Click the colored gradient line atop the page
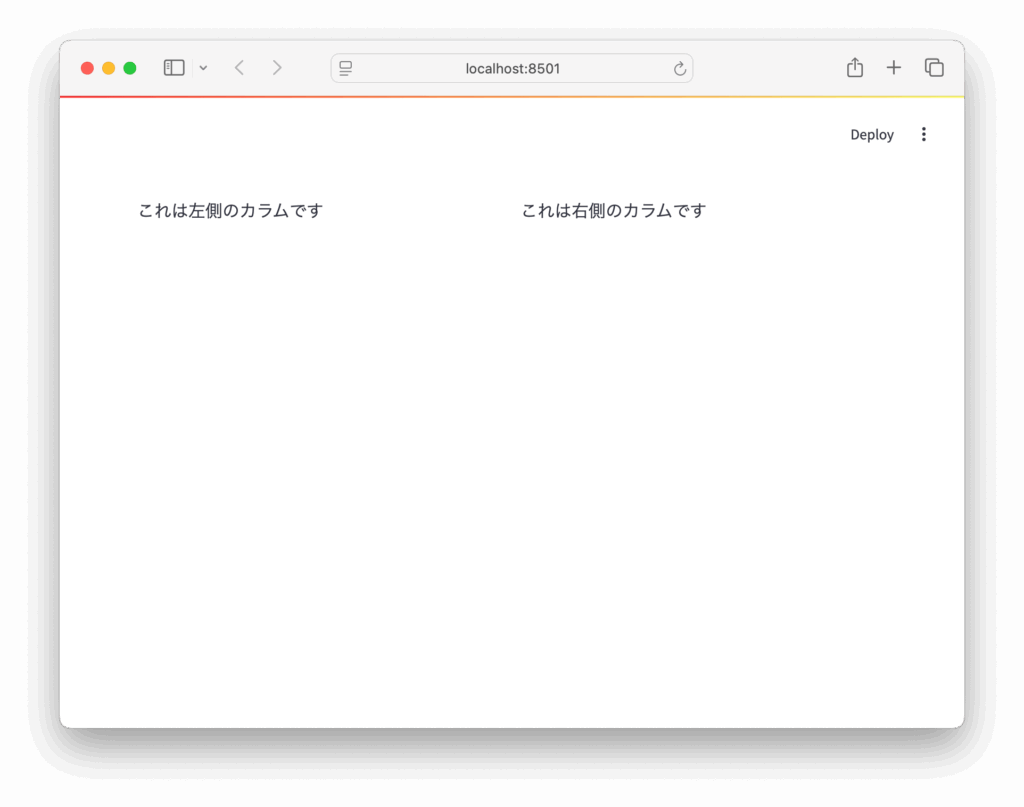The width and height of the screenshot is (1024, 807). 512,97
